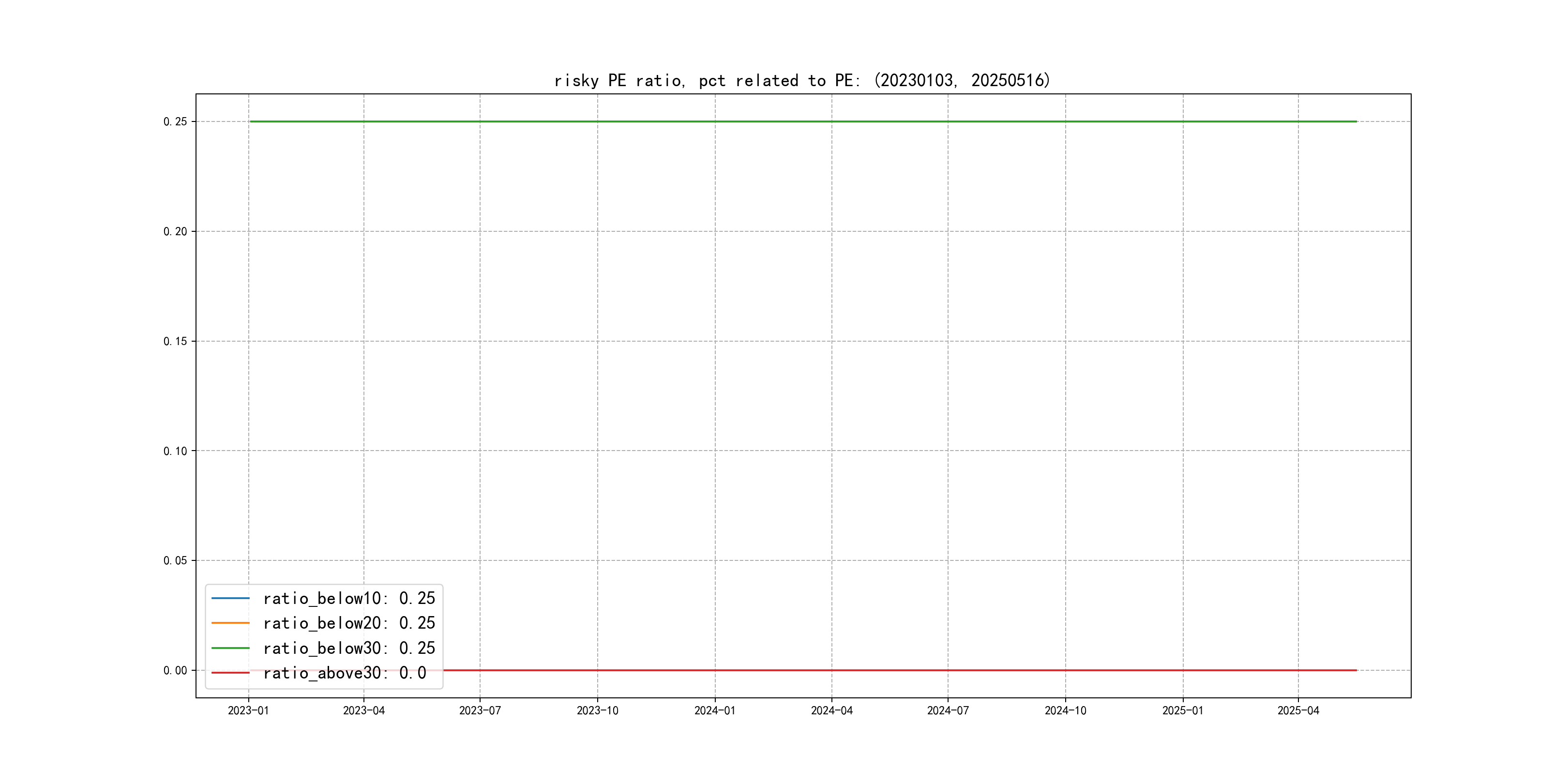Click the 2025-04 x-axis tick label
The height and width of the screenshot is (784, 1568).
1298,710
